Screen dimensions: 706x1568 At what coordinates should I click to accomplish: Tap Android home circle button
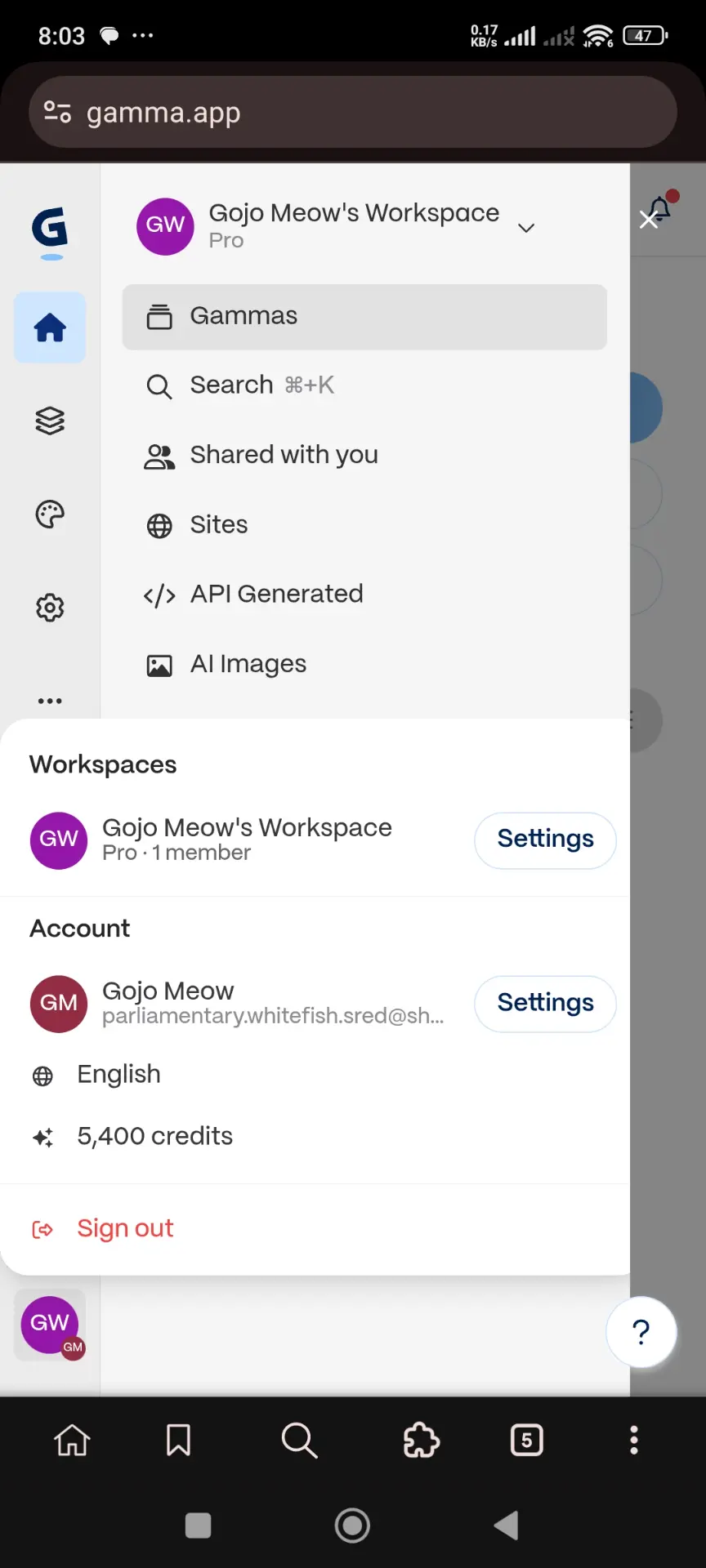click(352, 1526)
